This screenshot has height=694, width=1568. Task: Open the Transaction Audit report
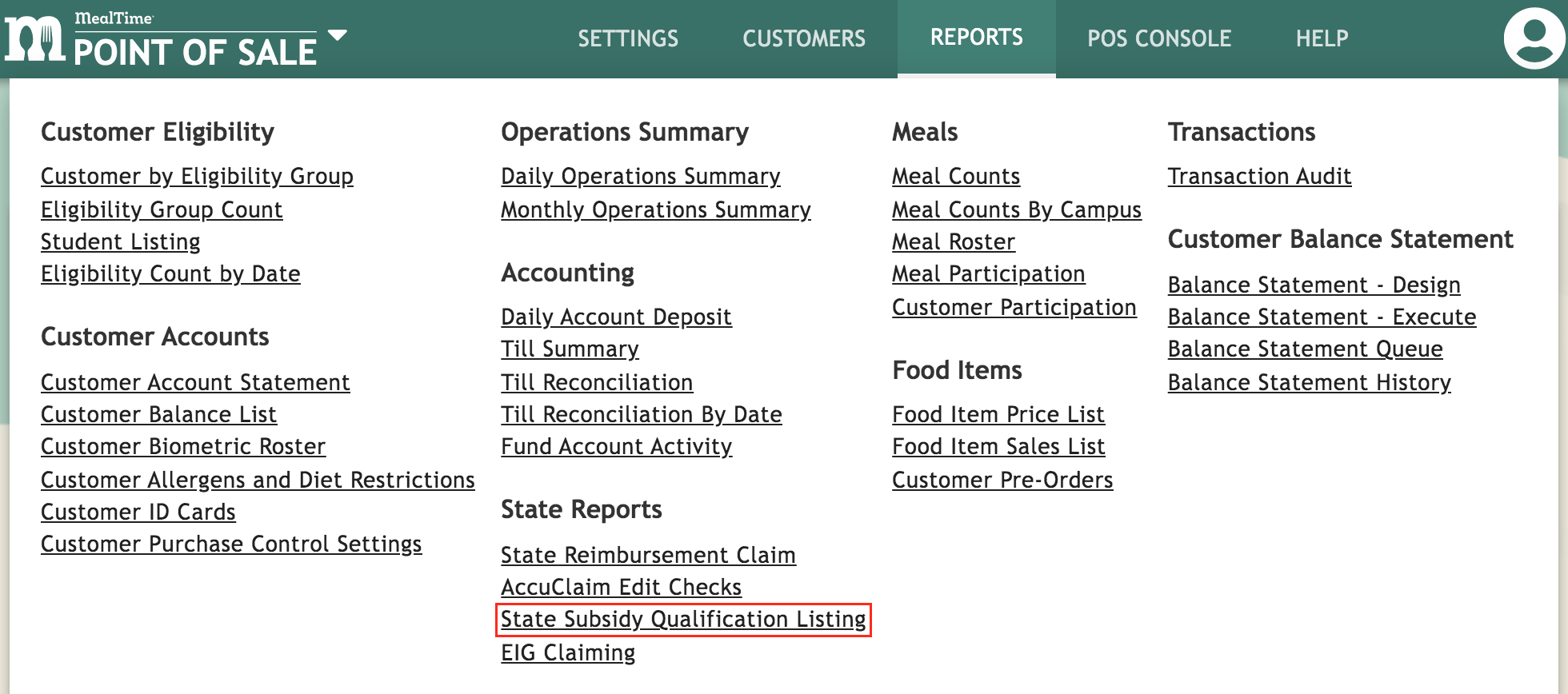(x=1260, y=176)
